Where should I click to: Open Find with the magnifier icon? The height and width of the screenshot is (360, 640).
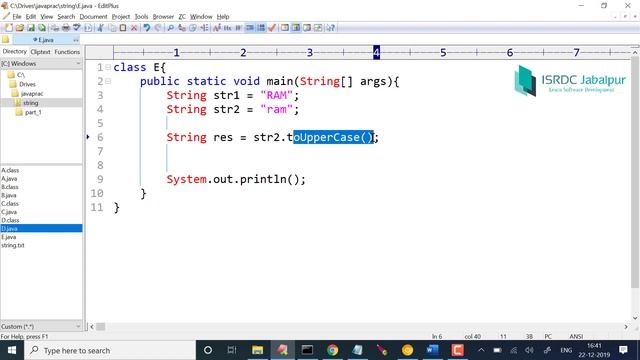[x=171, y=28]
